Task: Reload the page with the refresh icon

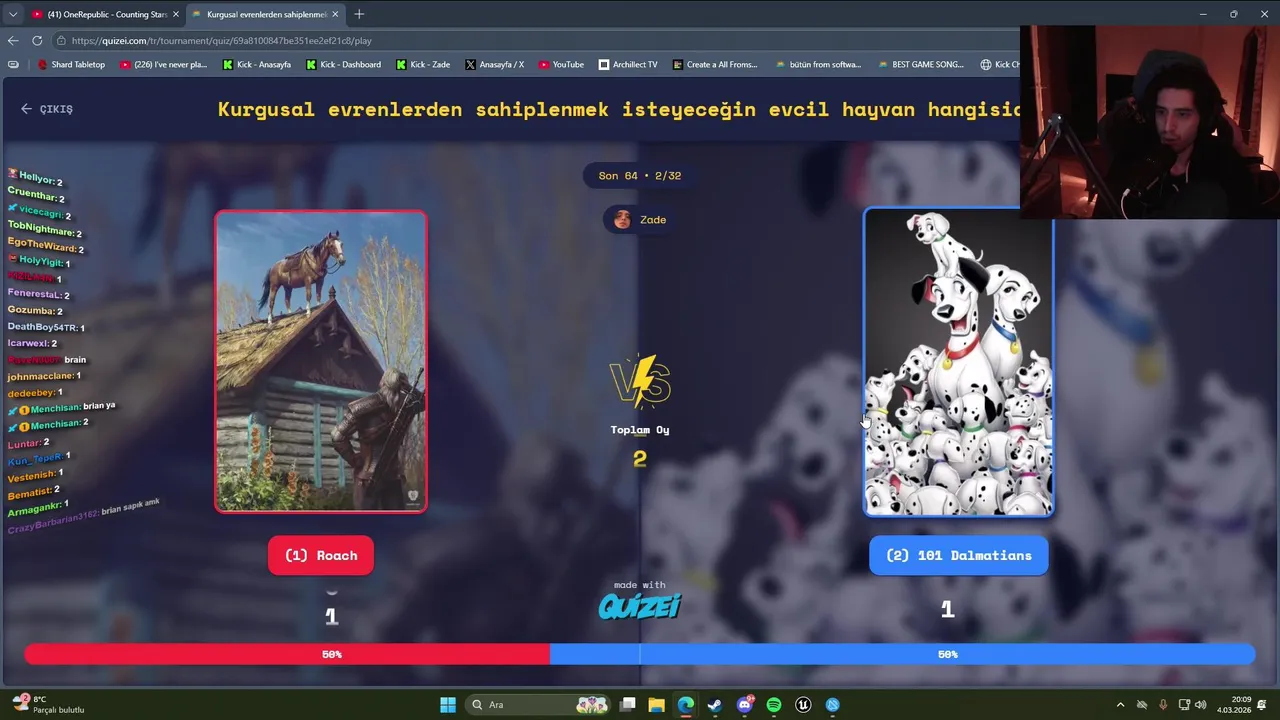Action: tap(37, 41)
